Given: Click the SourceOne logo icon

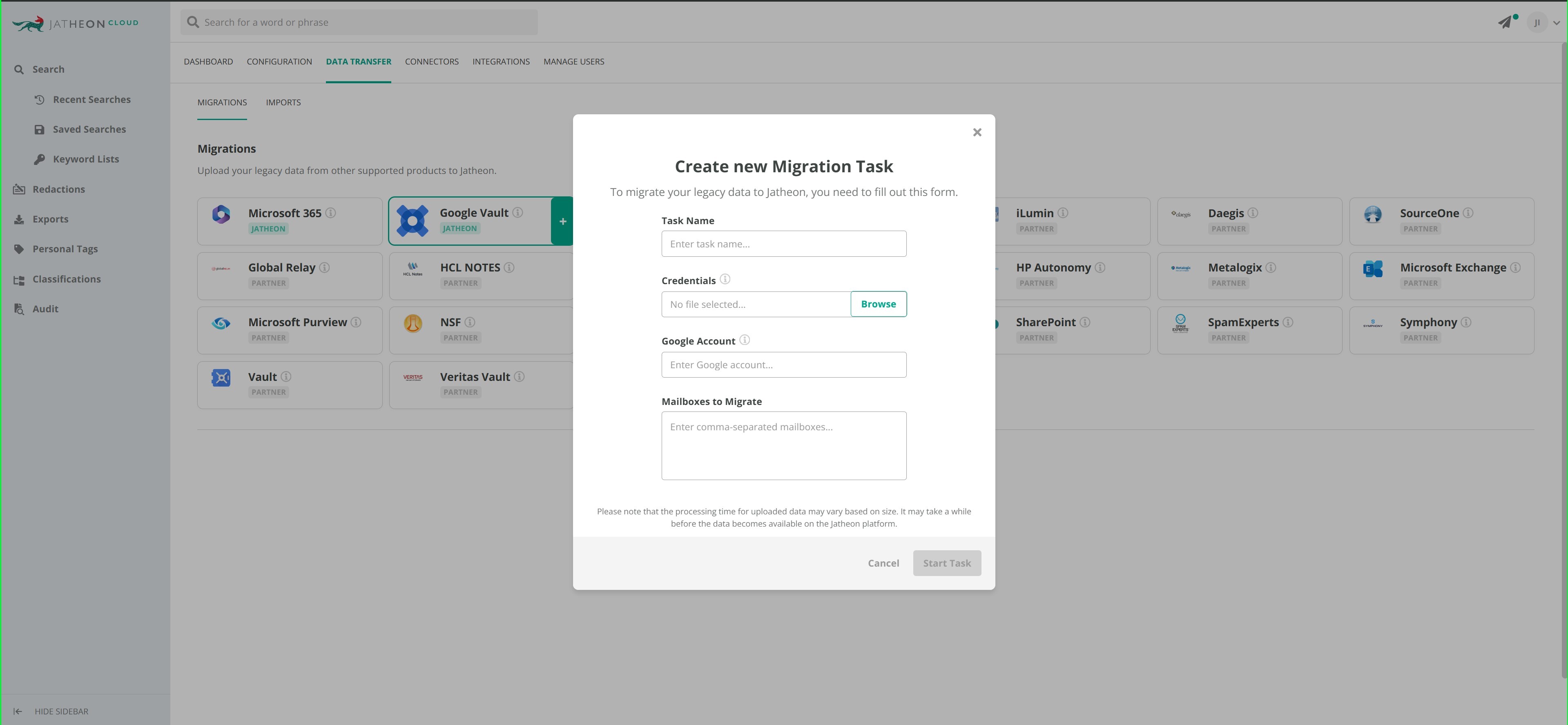Looking at the screenshot, I should coord(1373,214).
